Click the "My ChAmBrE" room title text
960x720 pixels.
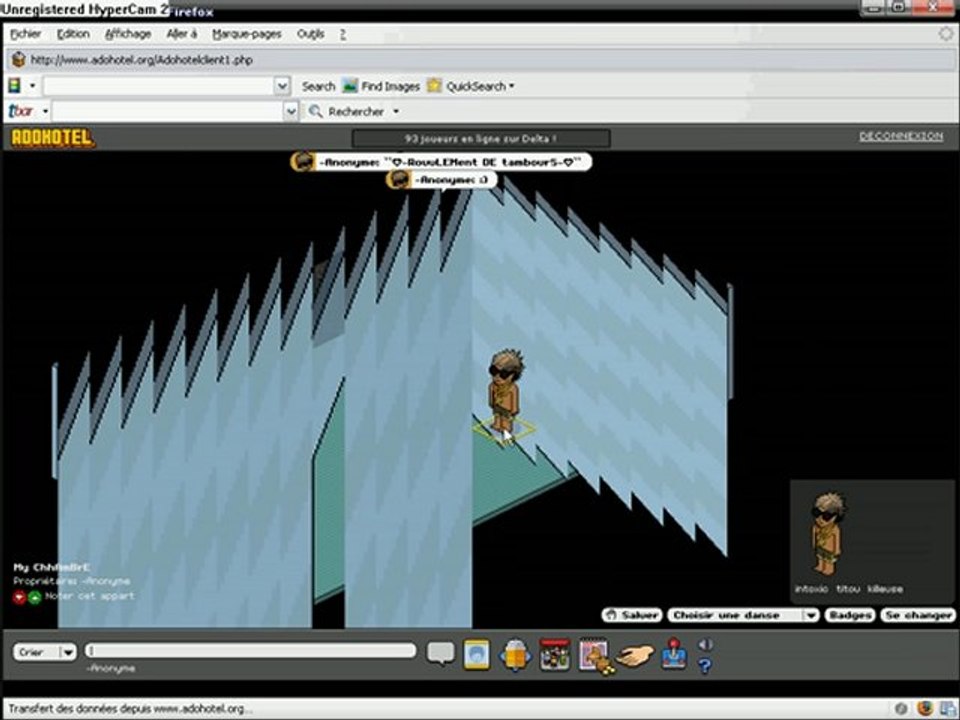coord(51,567)
